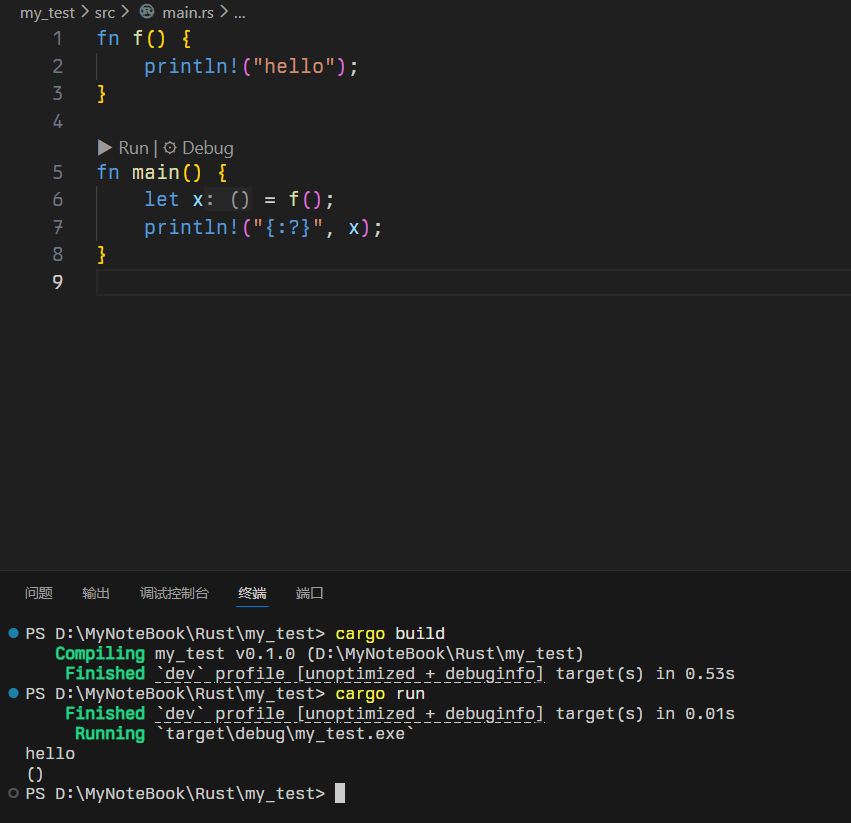The image size is (851, 823).
Task: Click the Debug gear icon above main
Action: pyautogui.click(x=170, y=147)
